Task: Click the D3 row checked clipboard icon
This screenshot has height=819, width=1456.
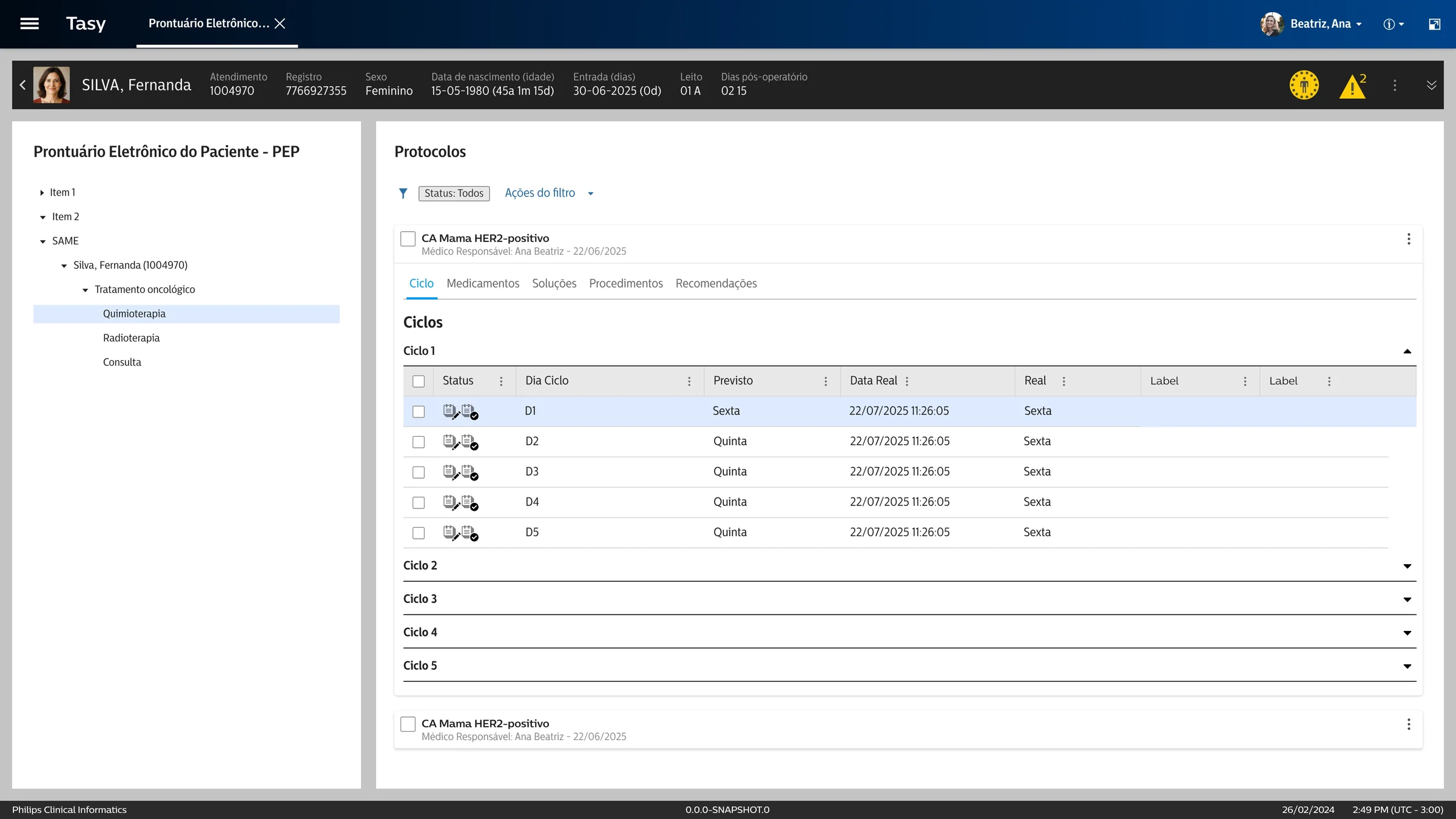Action: coord(470,472)
